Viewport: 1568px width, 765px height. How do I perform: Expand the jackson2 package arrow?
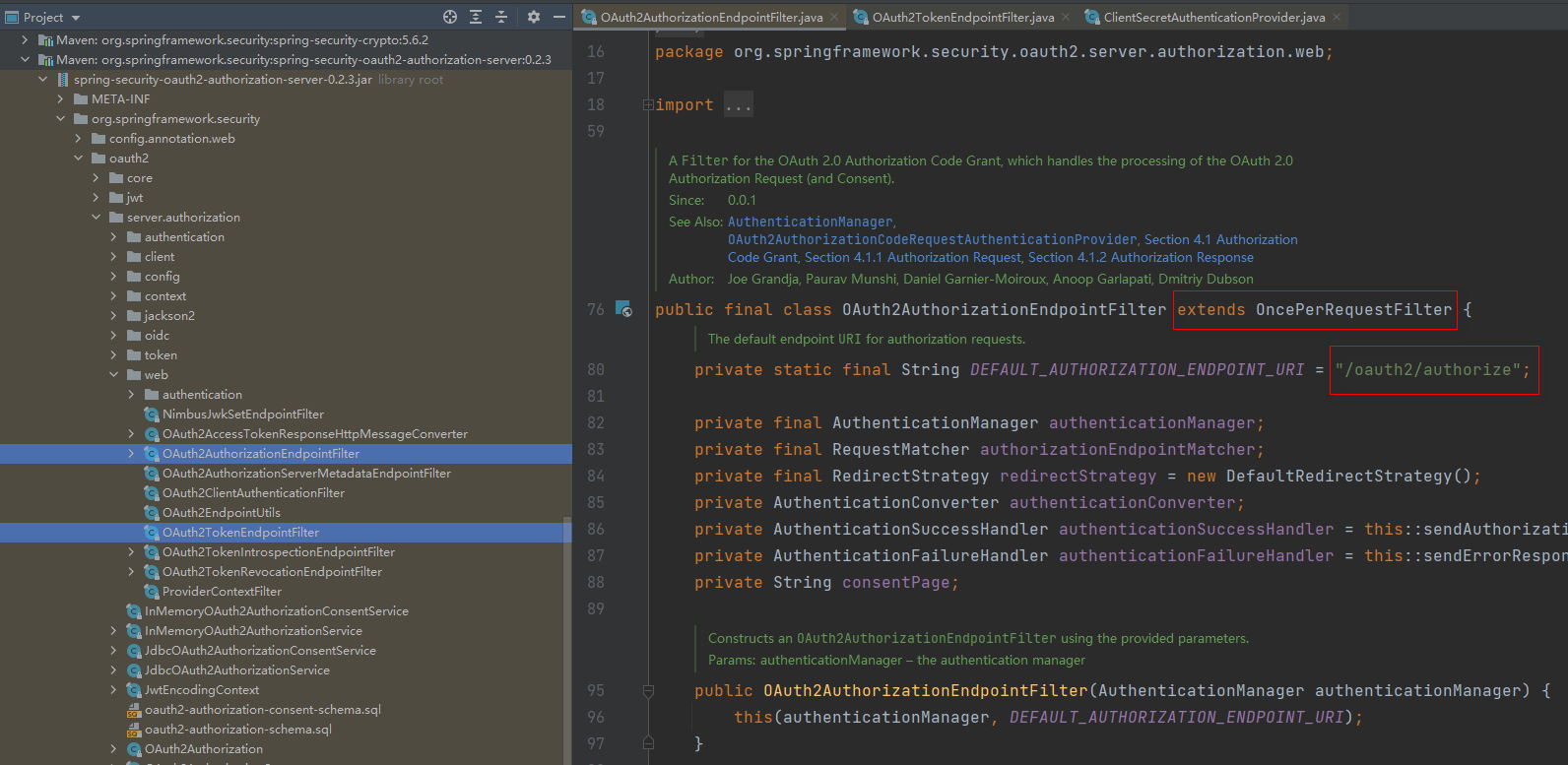coord(113,316)
